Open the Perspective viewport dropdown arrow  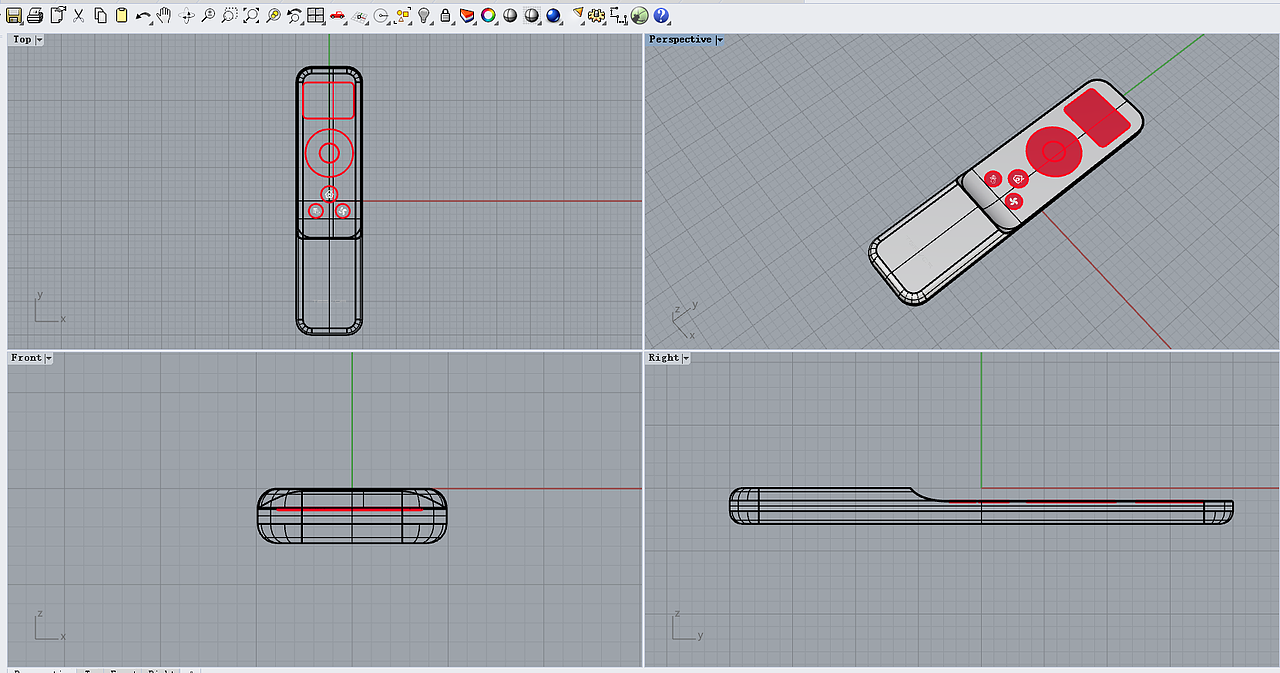pyautogui.click(x=719, y=40)
